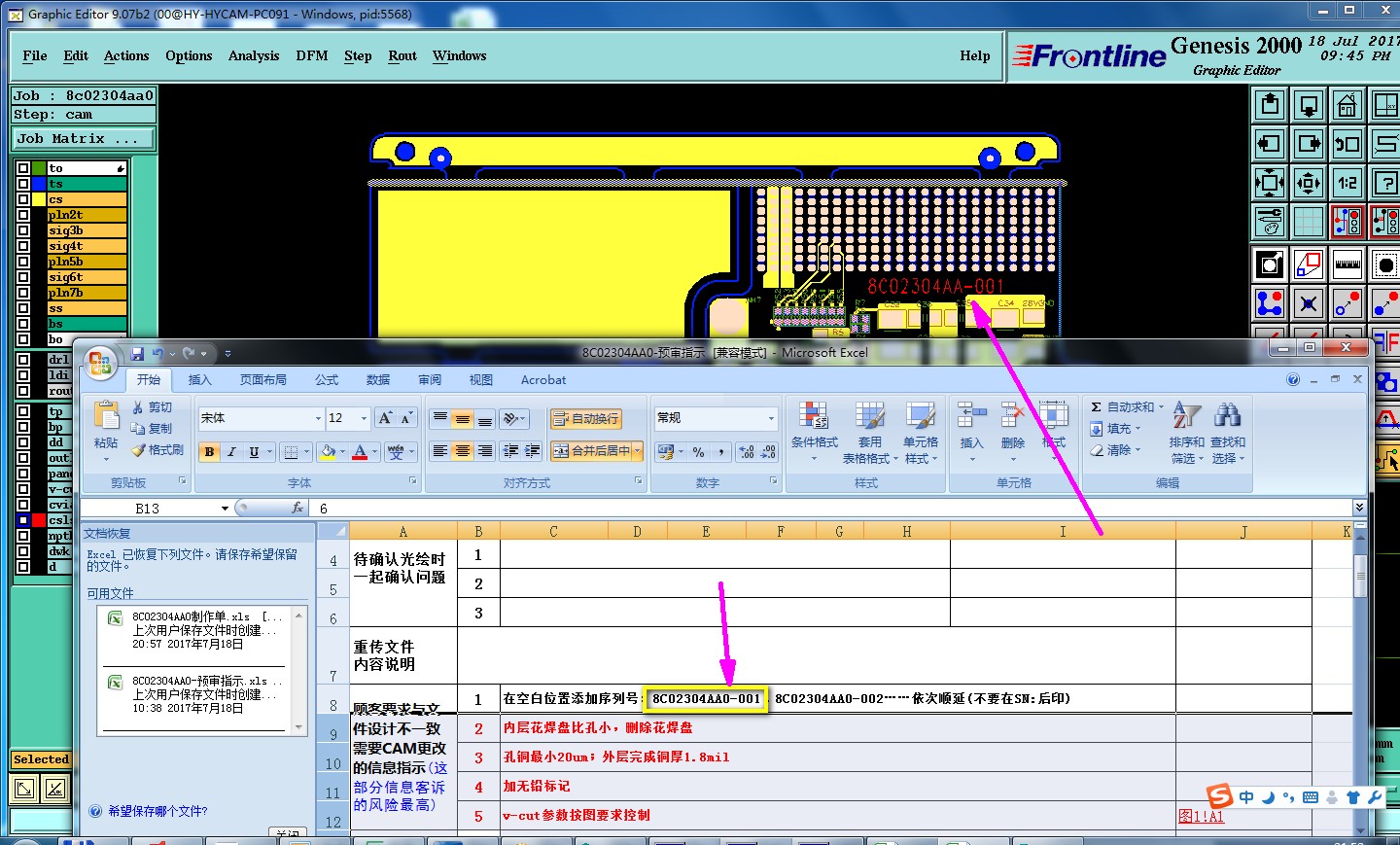
Task: Click the X-marked blue dot icon
Action: click(x=1309, y=303)
